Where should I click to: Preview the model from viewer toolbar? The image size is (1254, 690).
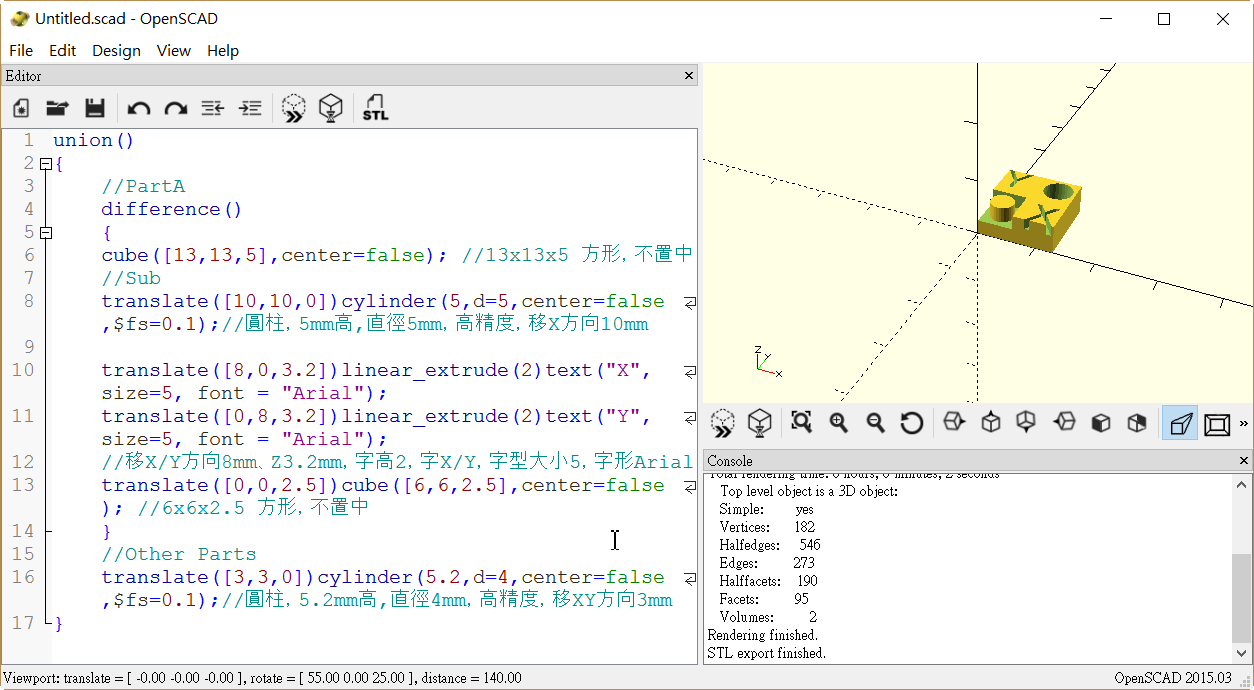[723, 423]
